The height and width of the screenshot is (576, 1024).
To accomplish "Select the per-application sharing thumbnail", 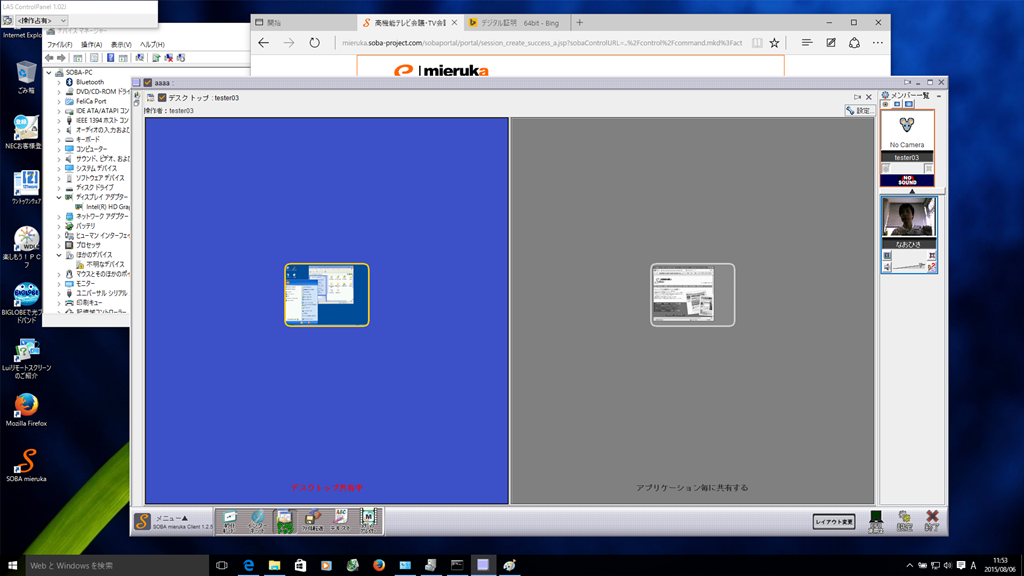I will (692, 295).
